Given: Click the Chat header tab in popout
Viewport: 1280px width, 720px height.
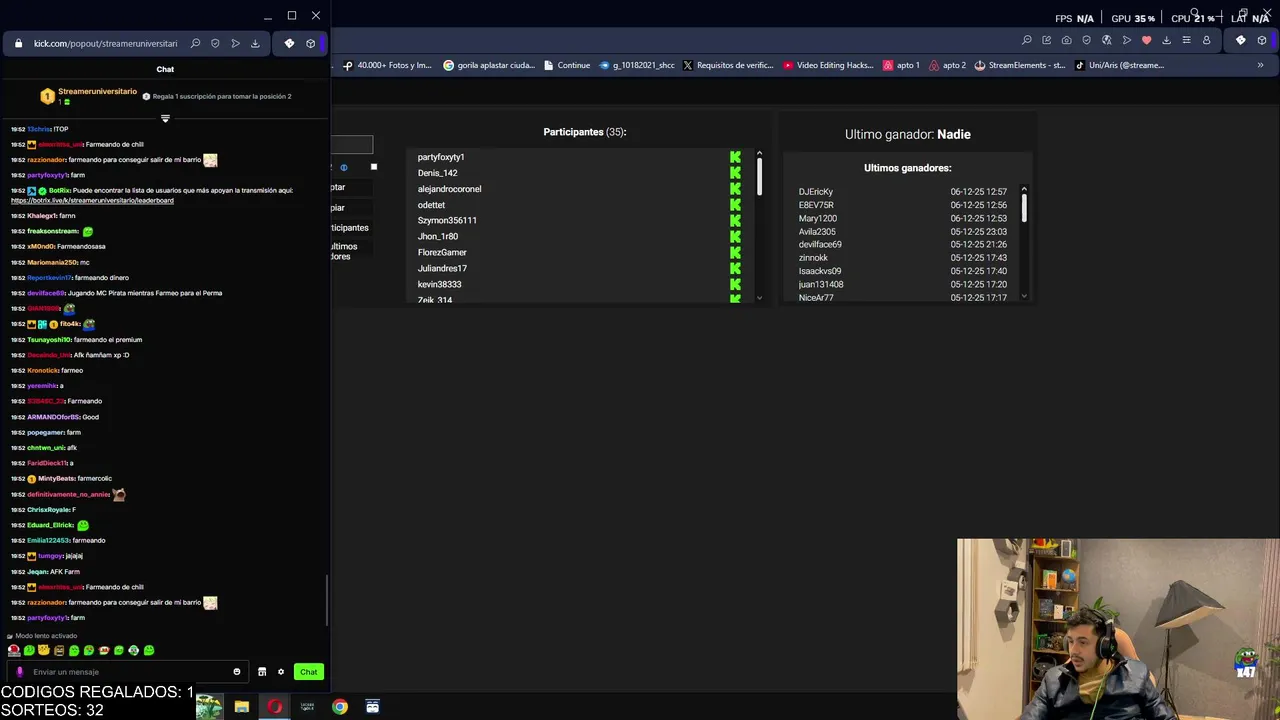Looking at the screenshot, I should tap(165, 69).
